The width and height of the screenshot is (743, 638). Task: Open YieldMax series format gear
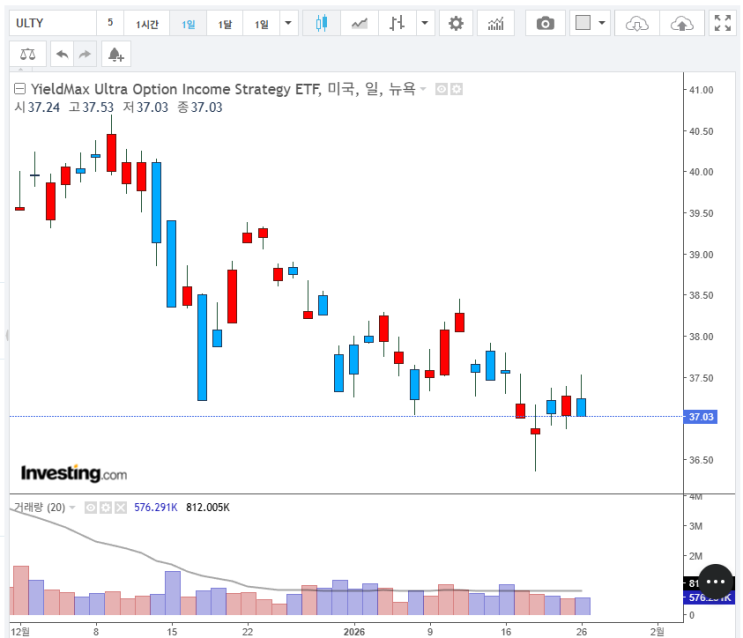click(456, 89)
